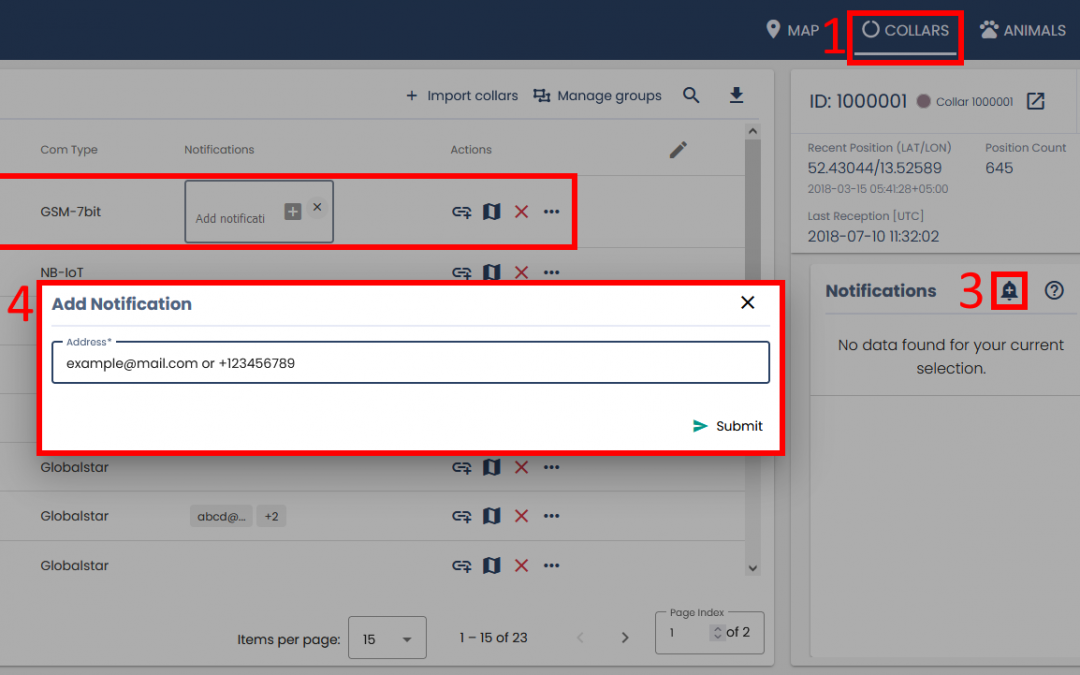
Task: Click the search icon in collars toolbar
Action: [x=691, y=95]
